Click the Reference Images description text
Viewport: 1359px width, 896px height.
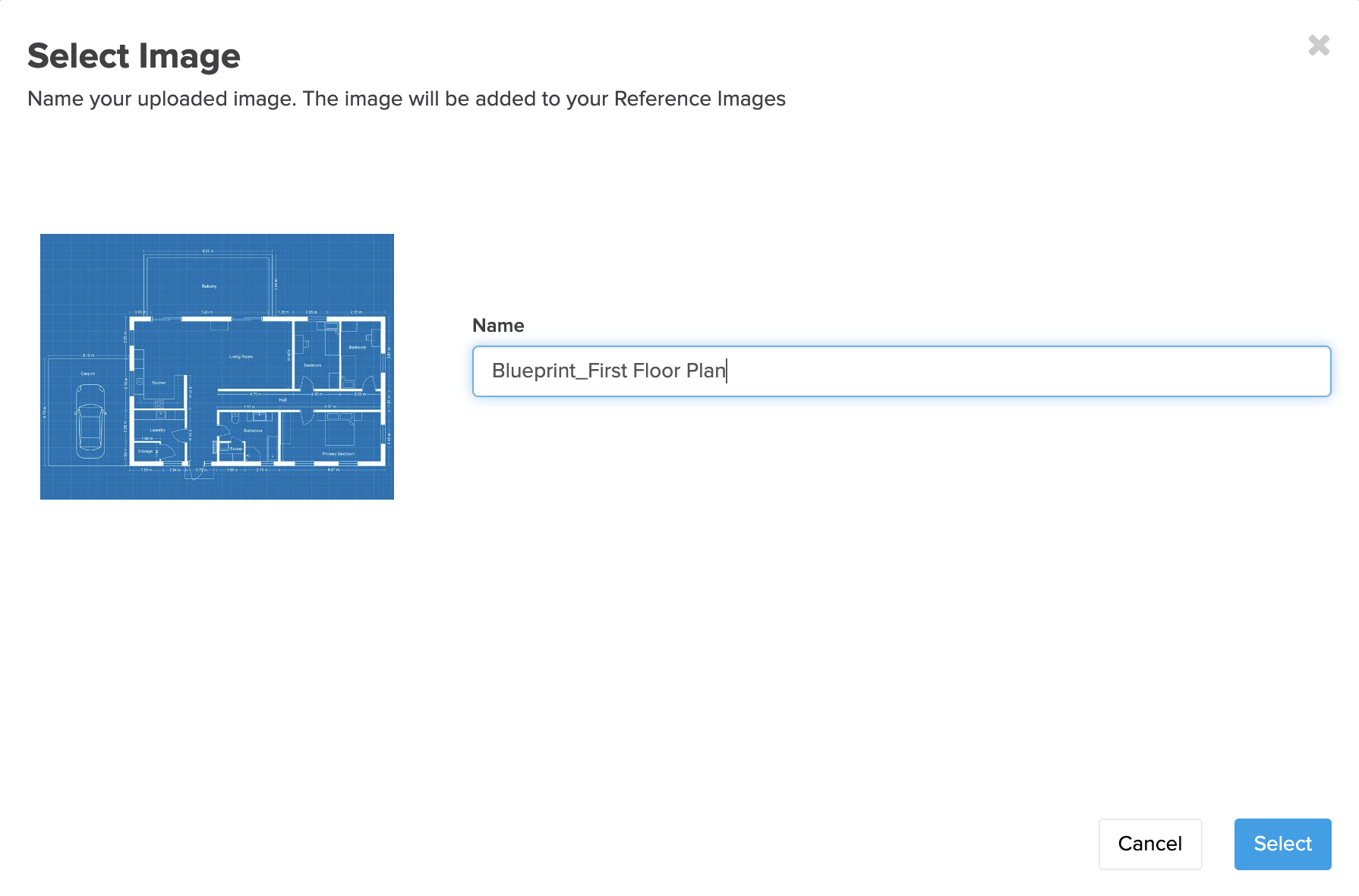[x=406, y=99]
